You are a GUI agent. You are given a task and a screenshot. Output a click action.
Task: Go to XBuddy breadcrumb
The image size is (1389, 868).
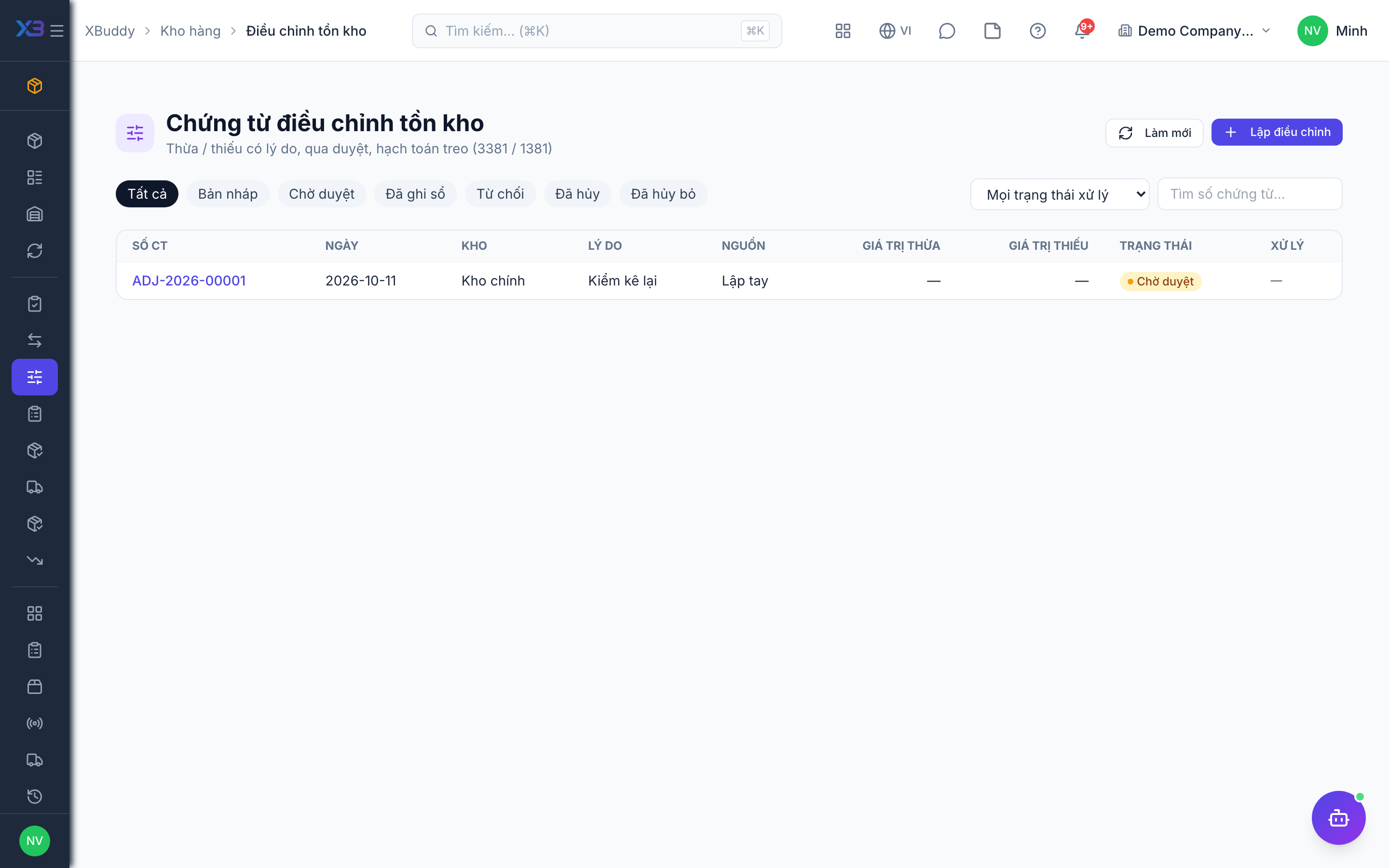pyautogui.click(x=109, y=30)
